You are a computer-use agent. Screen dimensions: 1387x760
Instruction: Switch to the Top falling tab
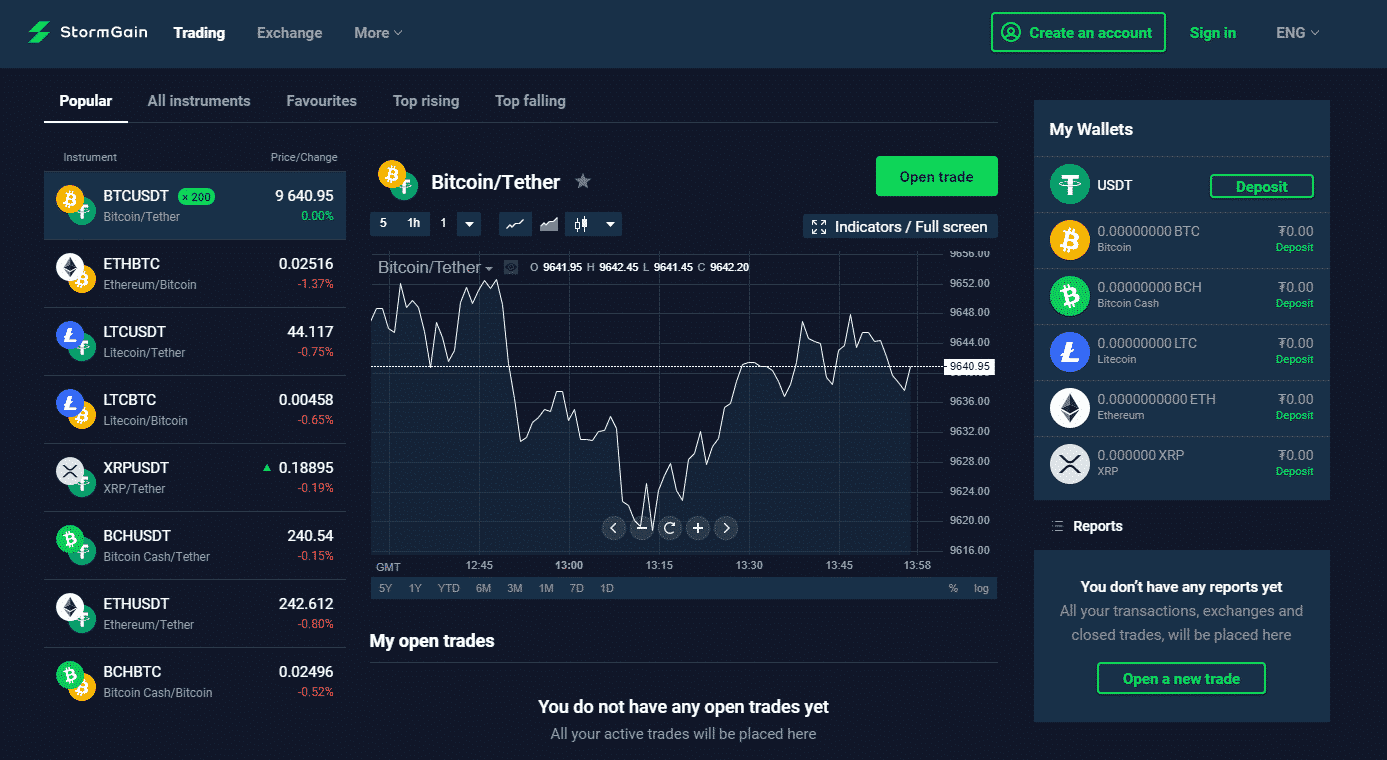click(530, 101)
